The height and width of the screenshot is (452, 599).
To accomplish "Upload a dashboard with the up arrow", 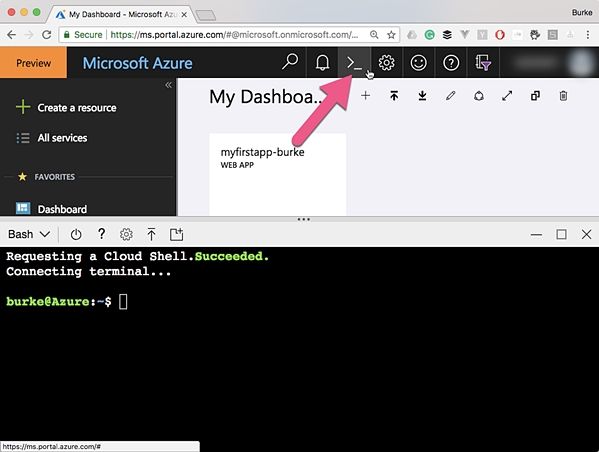I will point(394,96).
